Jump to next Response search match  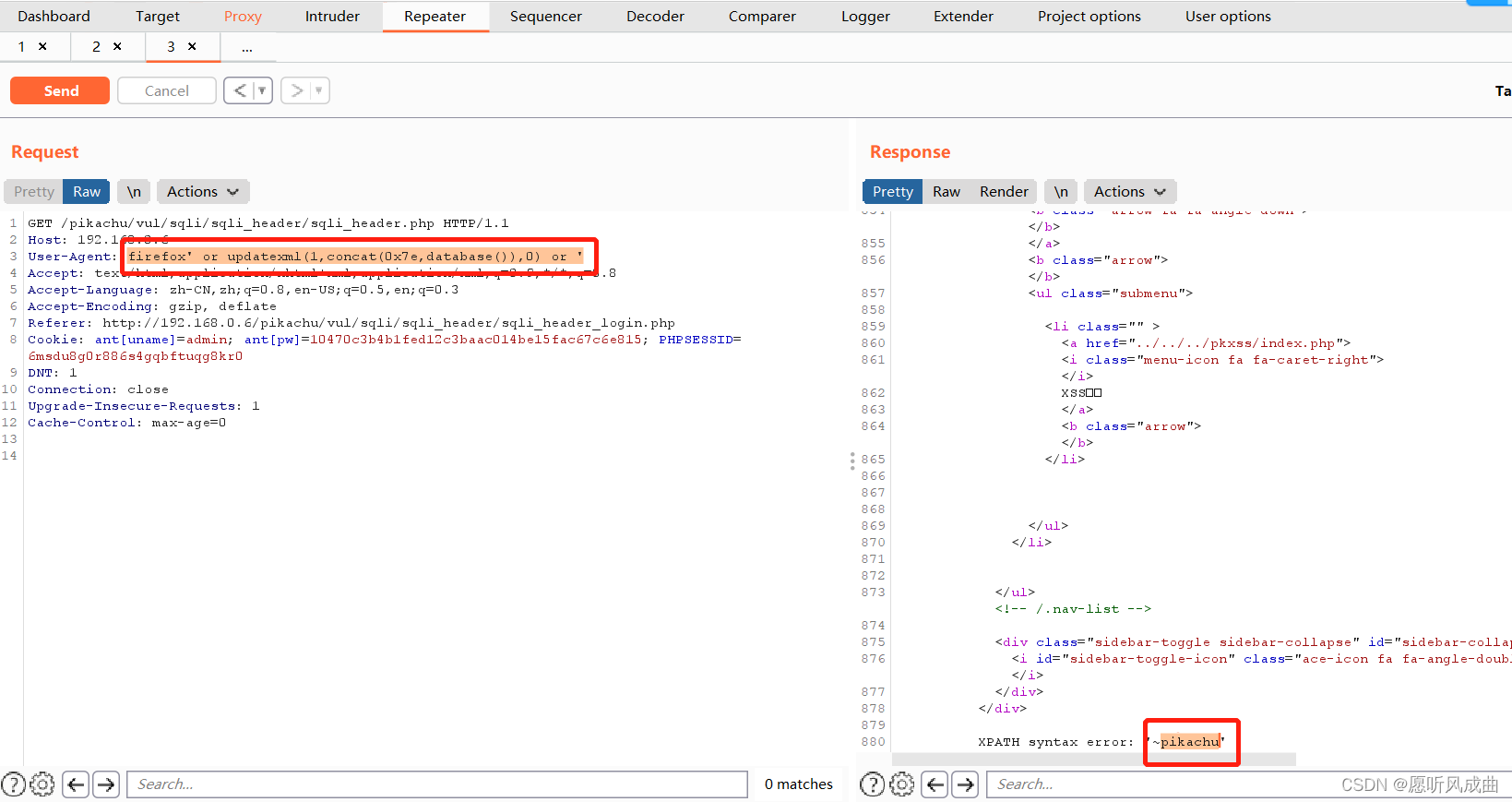[x=966, y=784]
